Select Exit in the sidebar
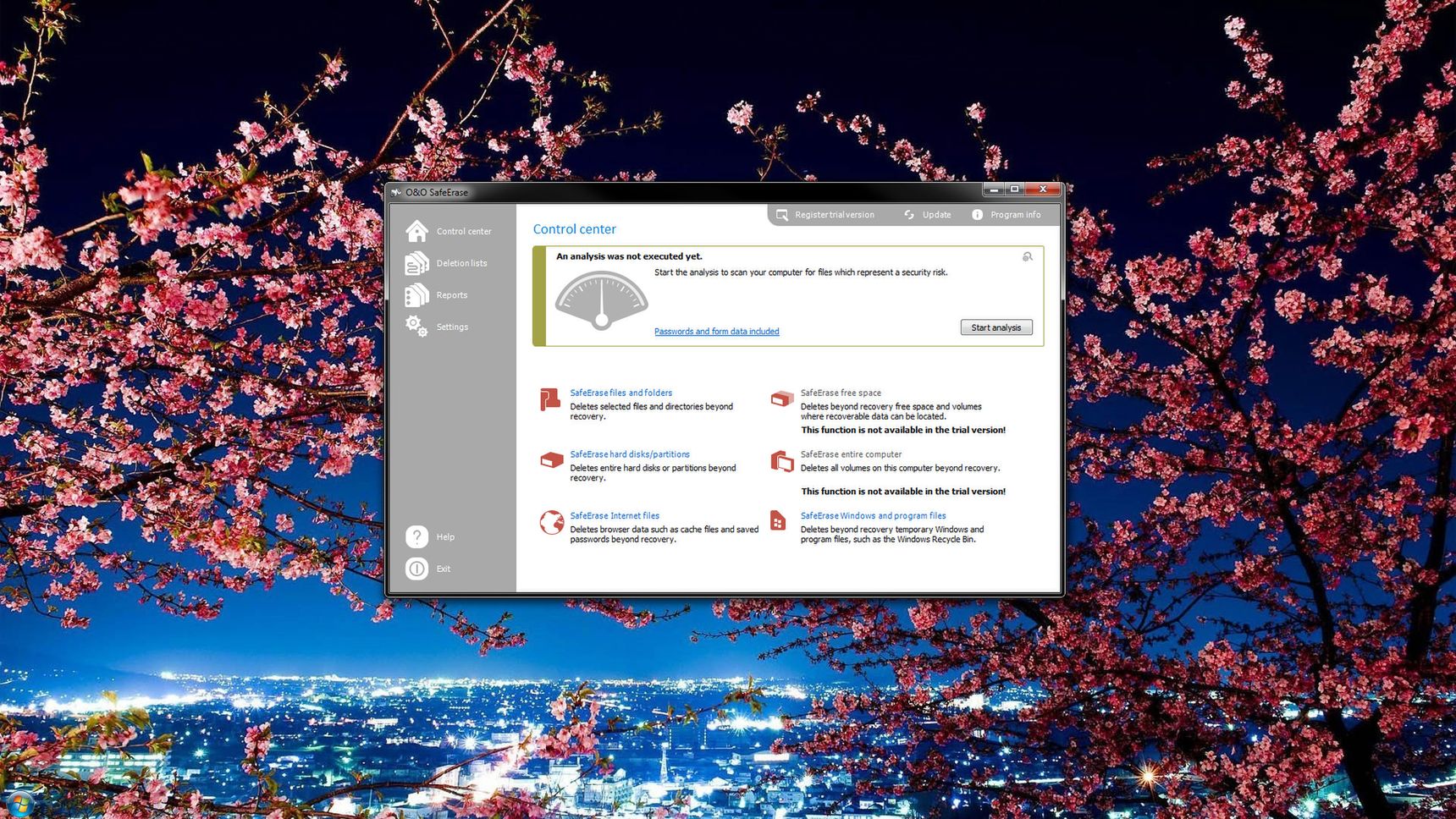Image resolution: width=1456 pixels, height=819 pixels. click(444, 569)
